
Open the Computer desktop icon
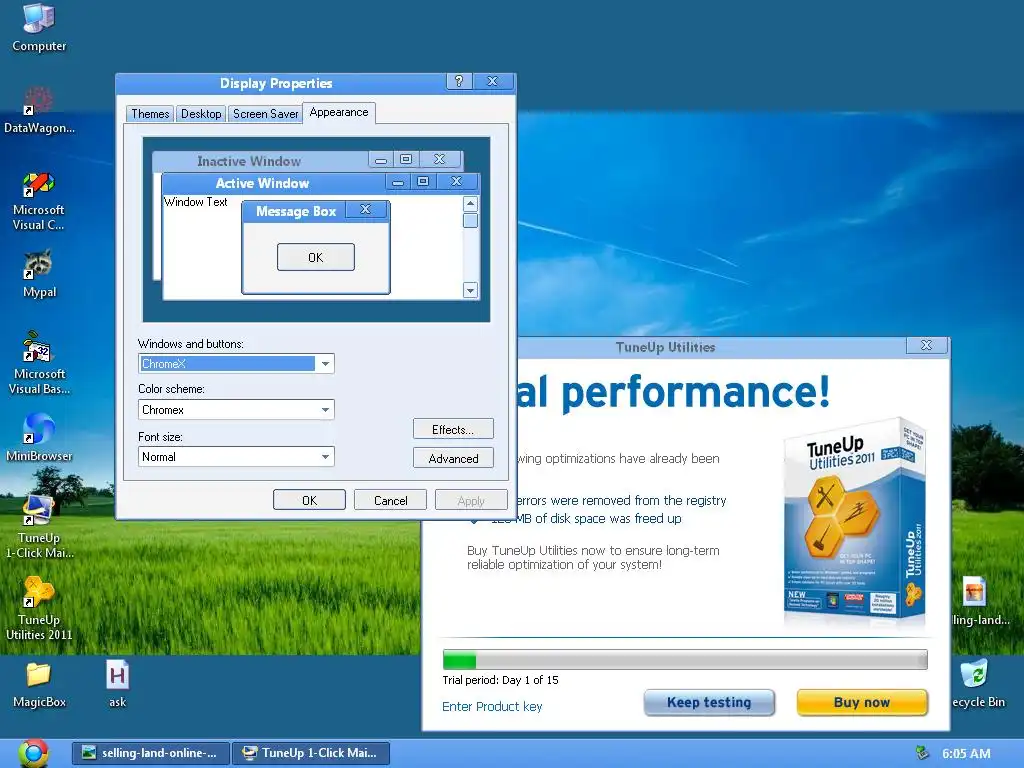point(39,27)
